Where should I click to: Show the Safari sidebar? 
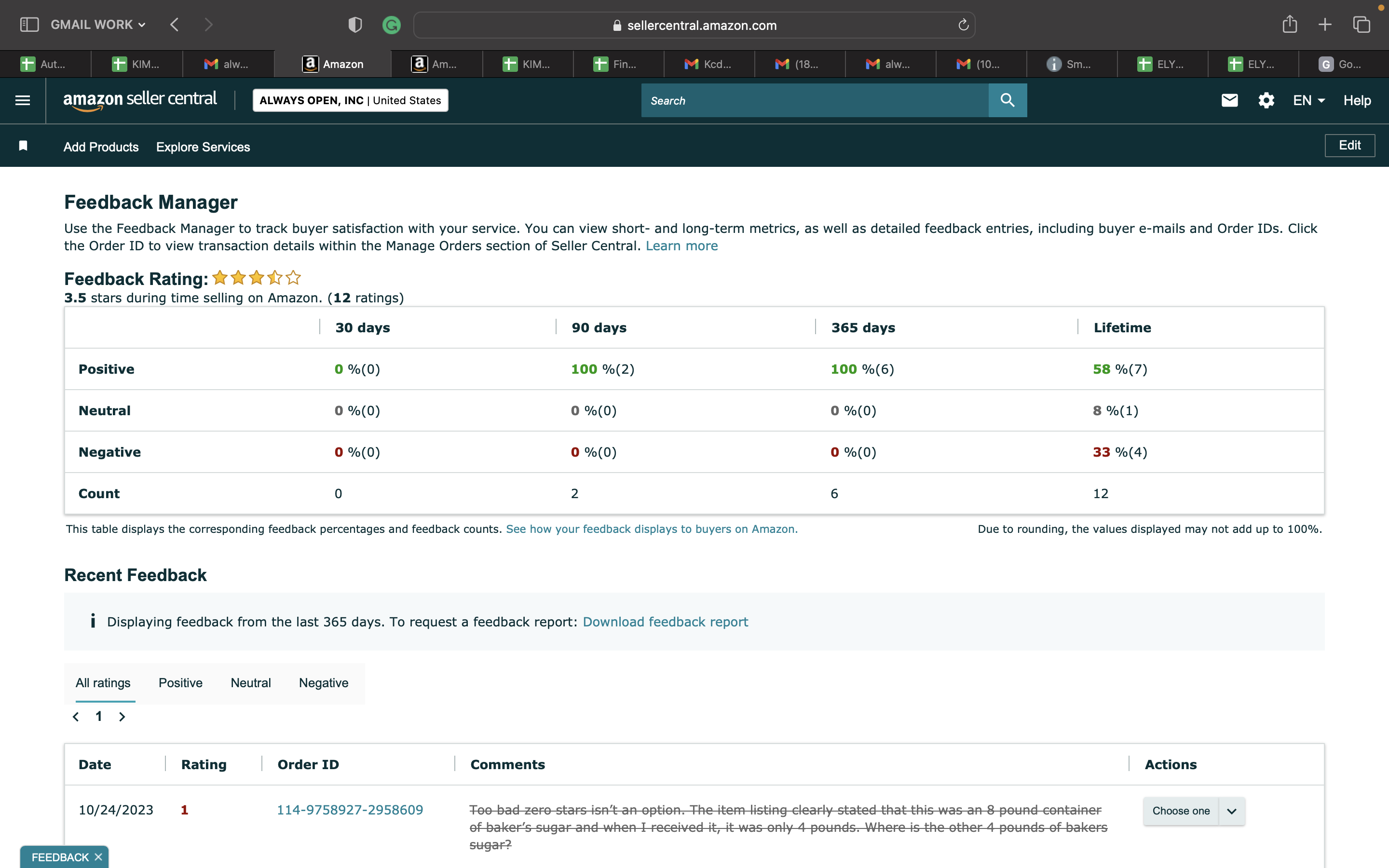point(29,24)
